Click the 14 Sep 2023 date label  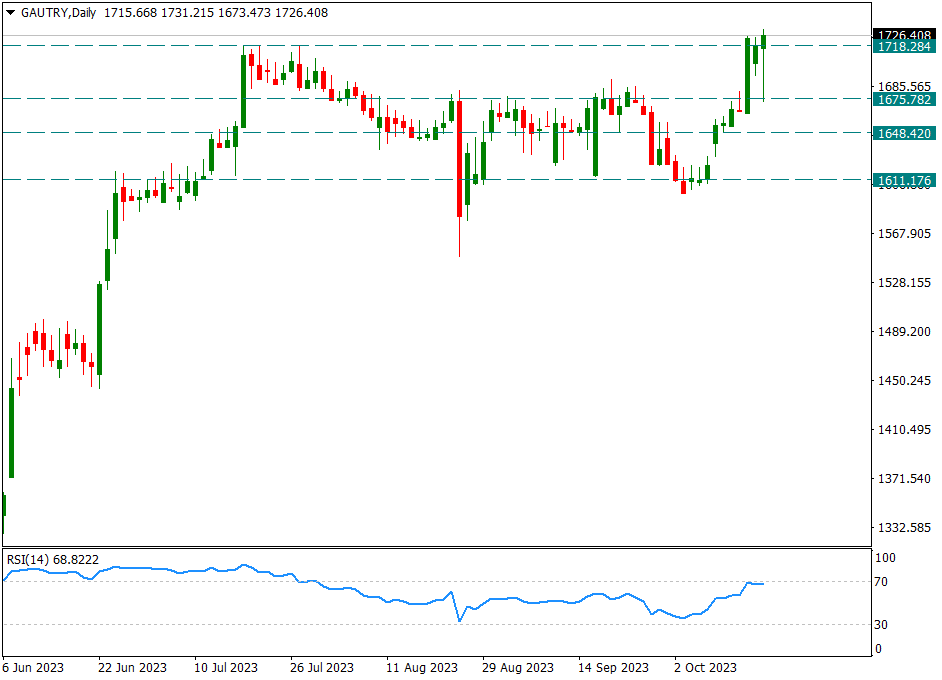point(613,667)
